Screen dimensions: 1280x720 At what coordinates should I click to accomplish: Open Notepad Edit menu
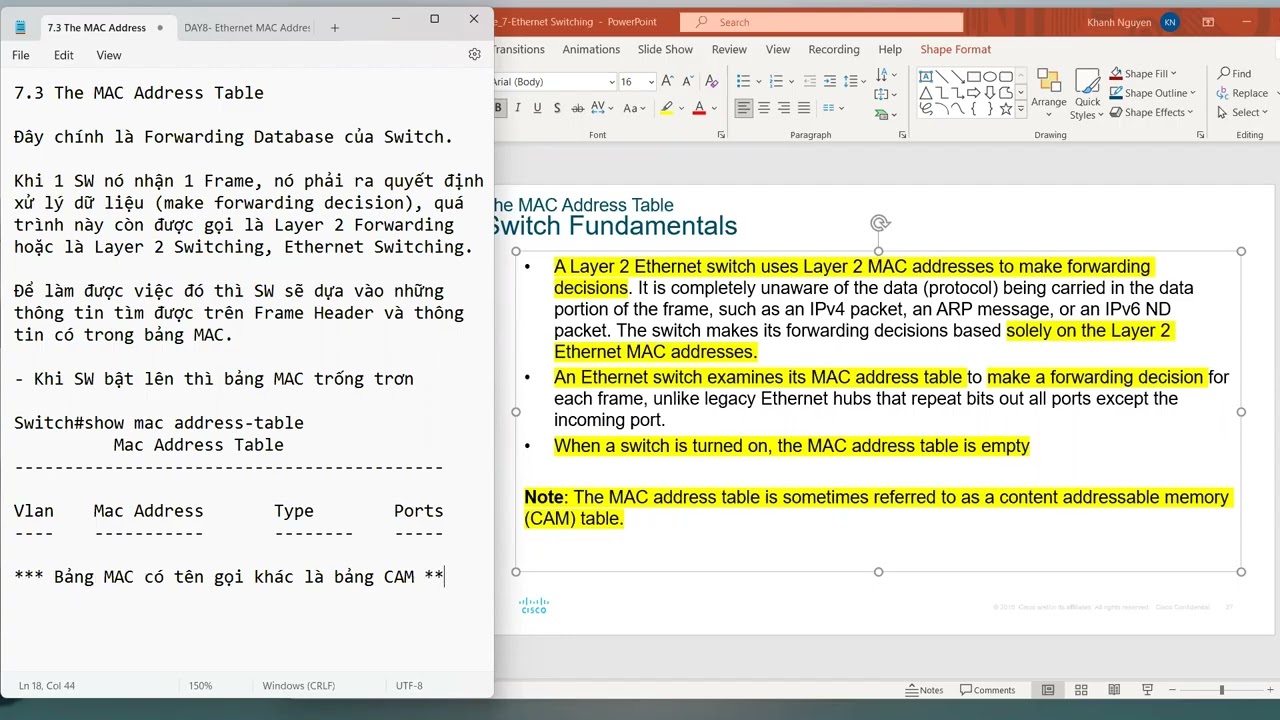click(x=64, y=55)
